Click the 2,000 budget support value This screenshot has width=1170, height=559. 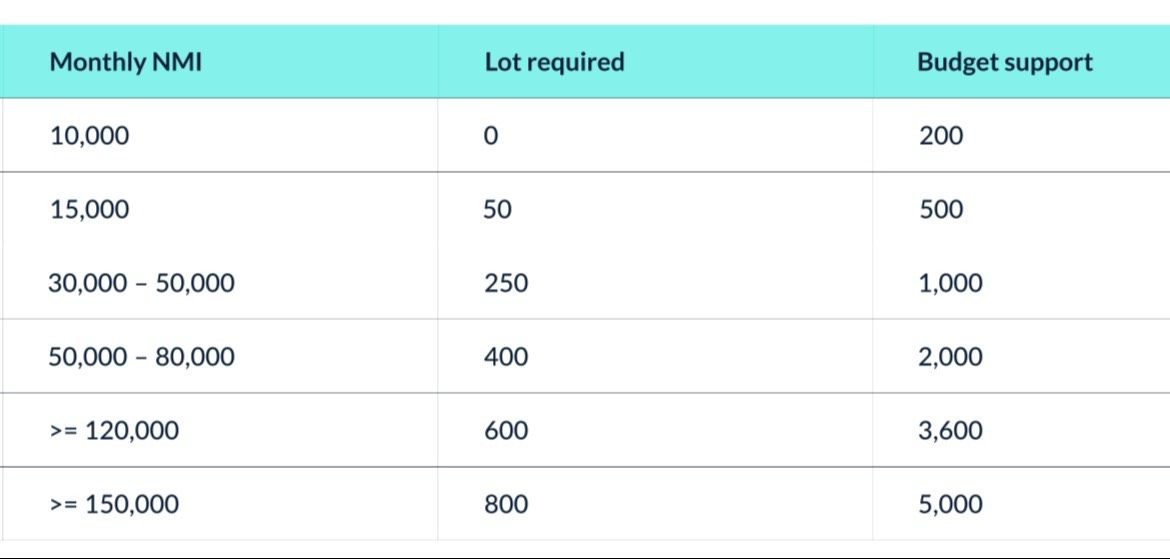pyautogui.click(x=950, y=357)
